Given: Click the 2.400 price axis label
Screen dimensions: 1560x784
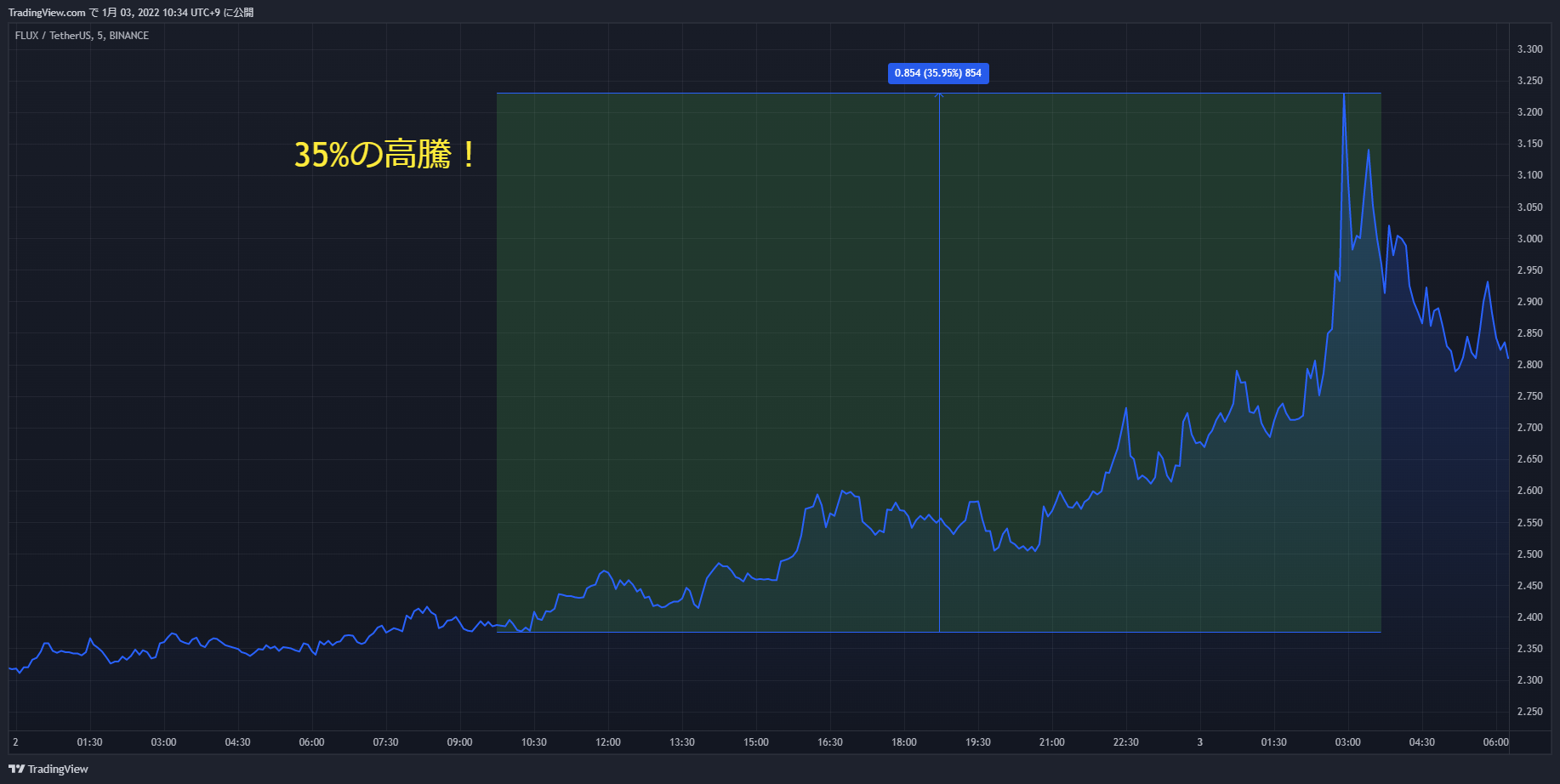Looking at the screenshot, I should tap(1529, 617).
